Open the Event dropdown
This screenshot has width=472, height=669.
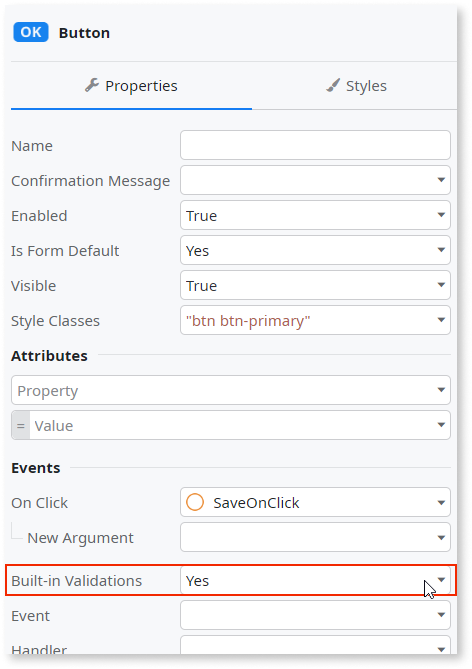pos(315,615)
